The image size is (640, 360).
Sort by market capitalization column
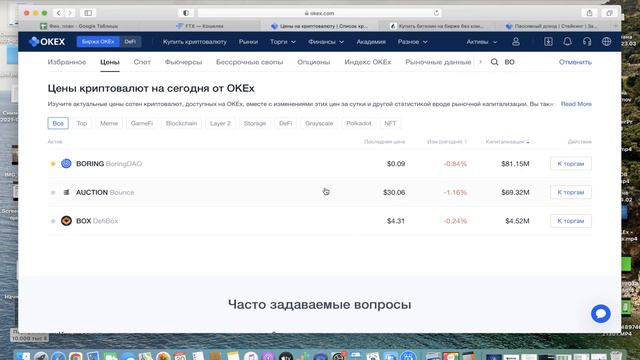click(x=507, y=142)
